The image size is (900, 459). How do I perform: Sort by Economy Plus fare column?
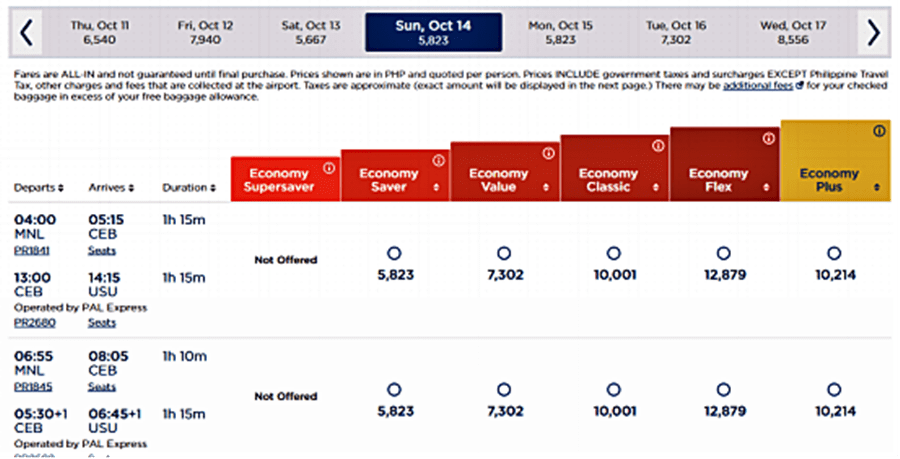[x=877, y=187]
